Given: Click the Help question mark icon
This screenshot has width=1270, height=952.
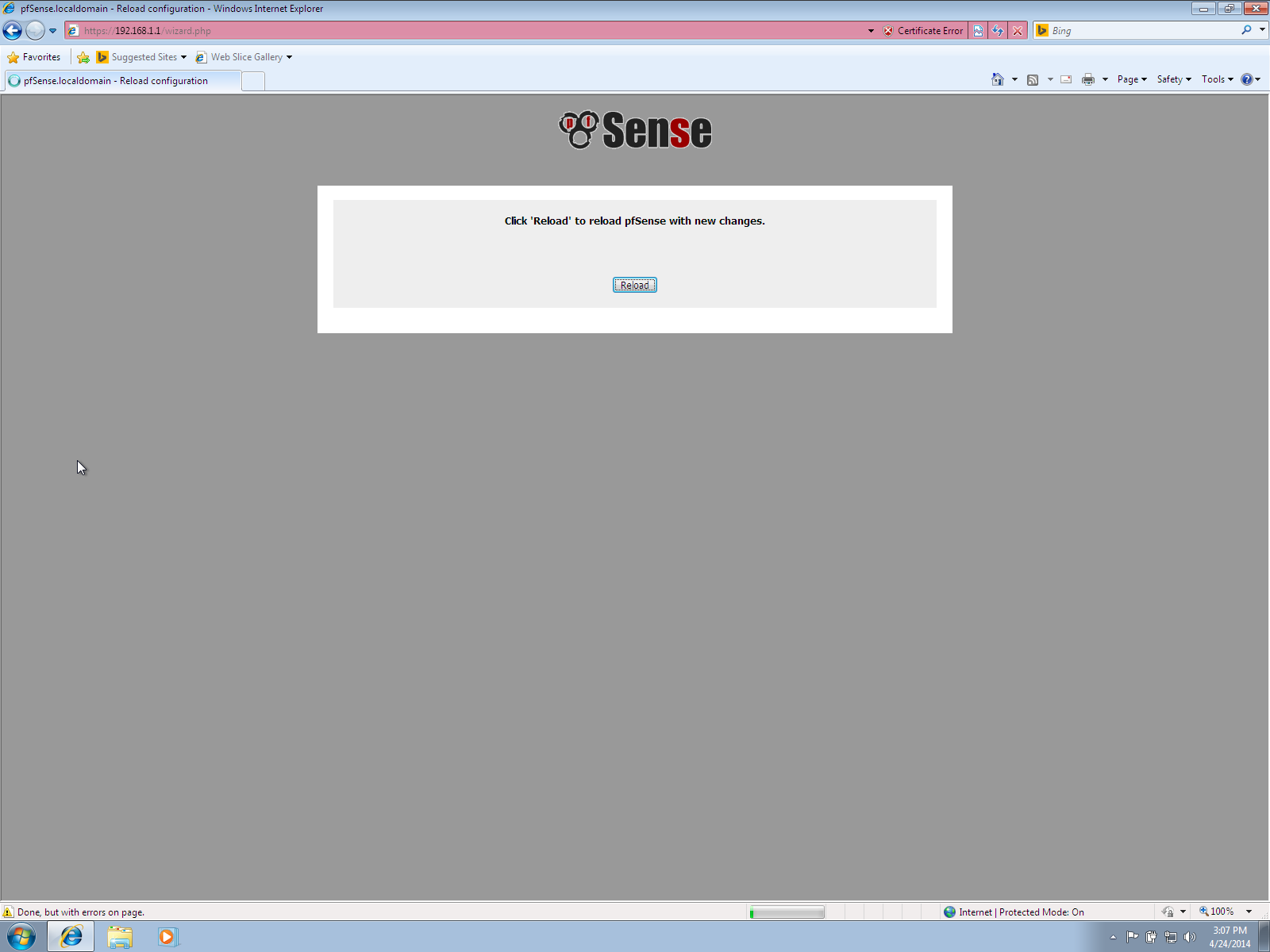Looking at the screenshot, I should (1247, 79).
